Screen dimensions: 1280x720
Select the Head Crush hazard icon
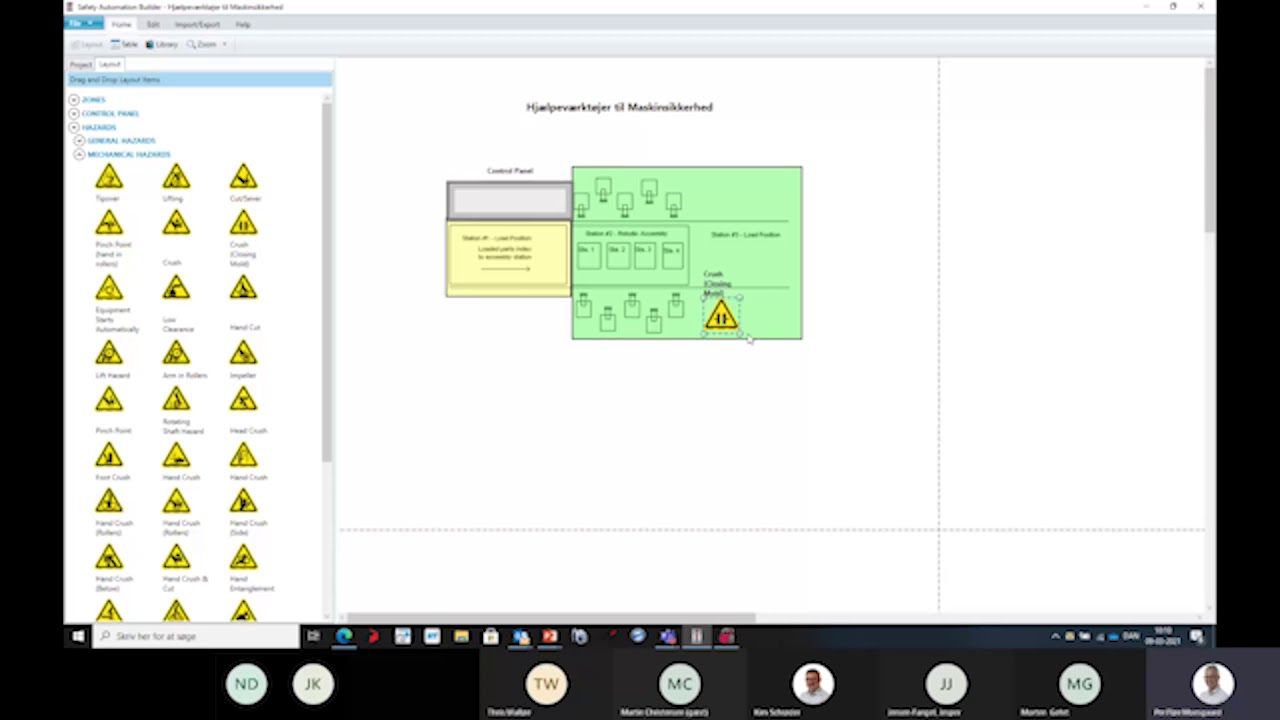[x=243, y=399]
